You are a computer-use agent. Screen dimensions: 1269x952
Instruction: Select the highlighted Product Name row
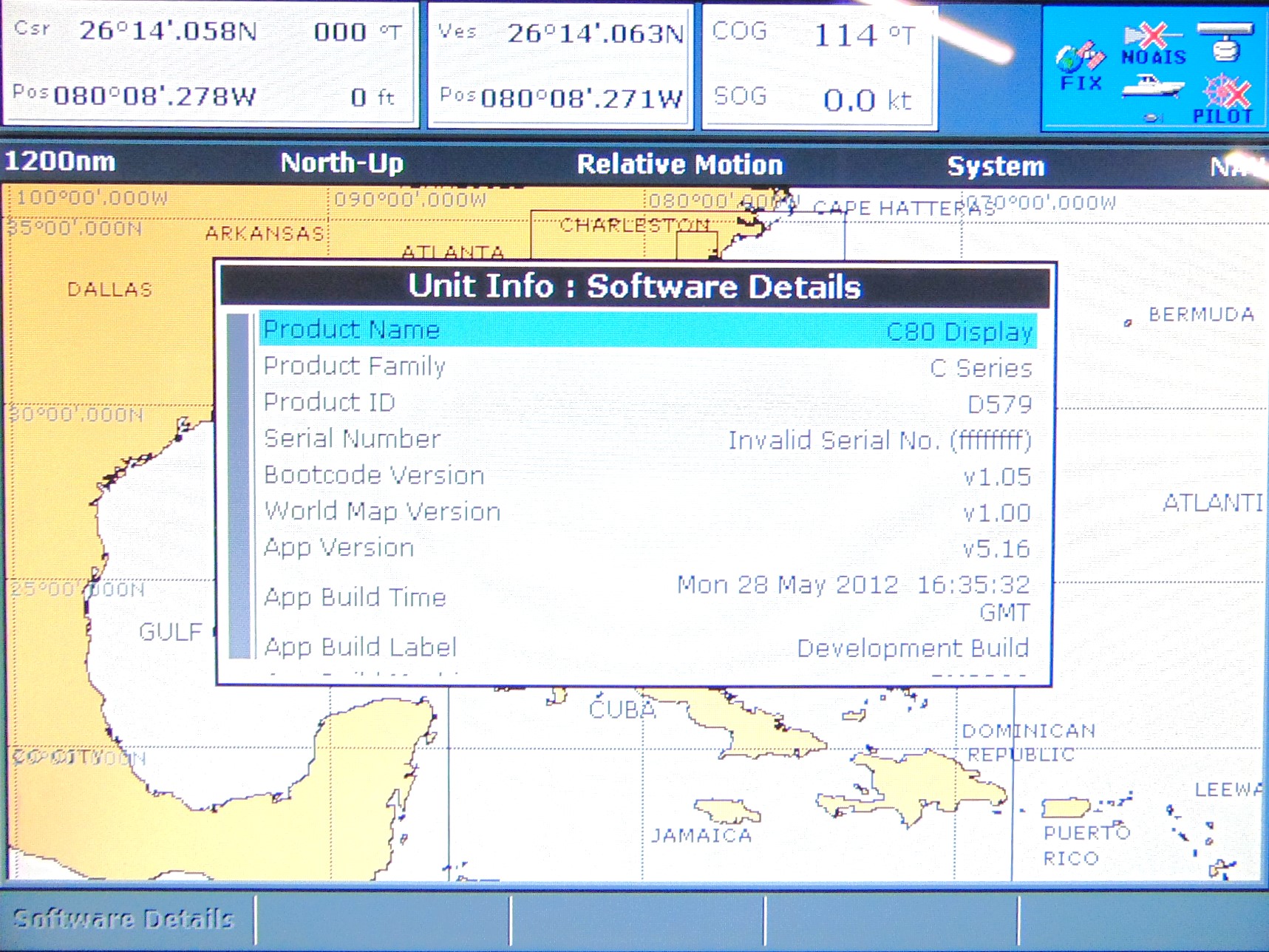click(x=647, y=331)
